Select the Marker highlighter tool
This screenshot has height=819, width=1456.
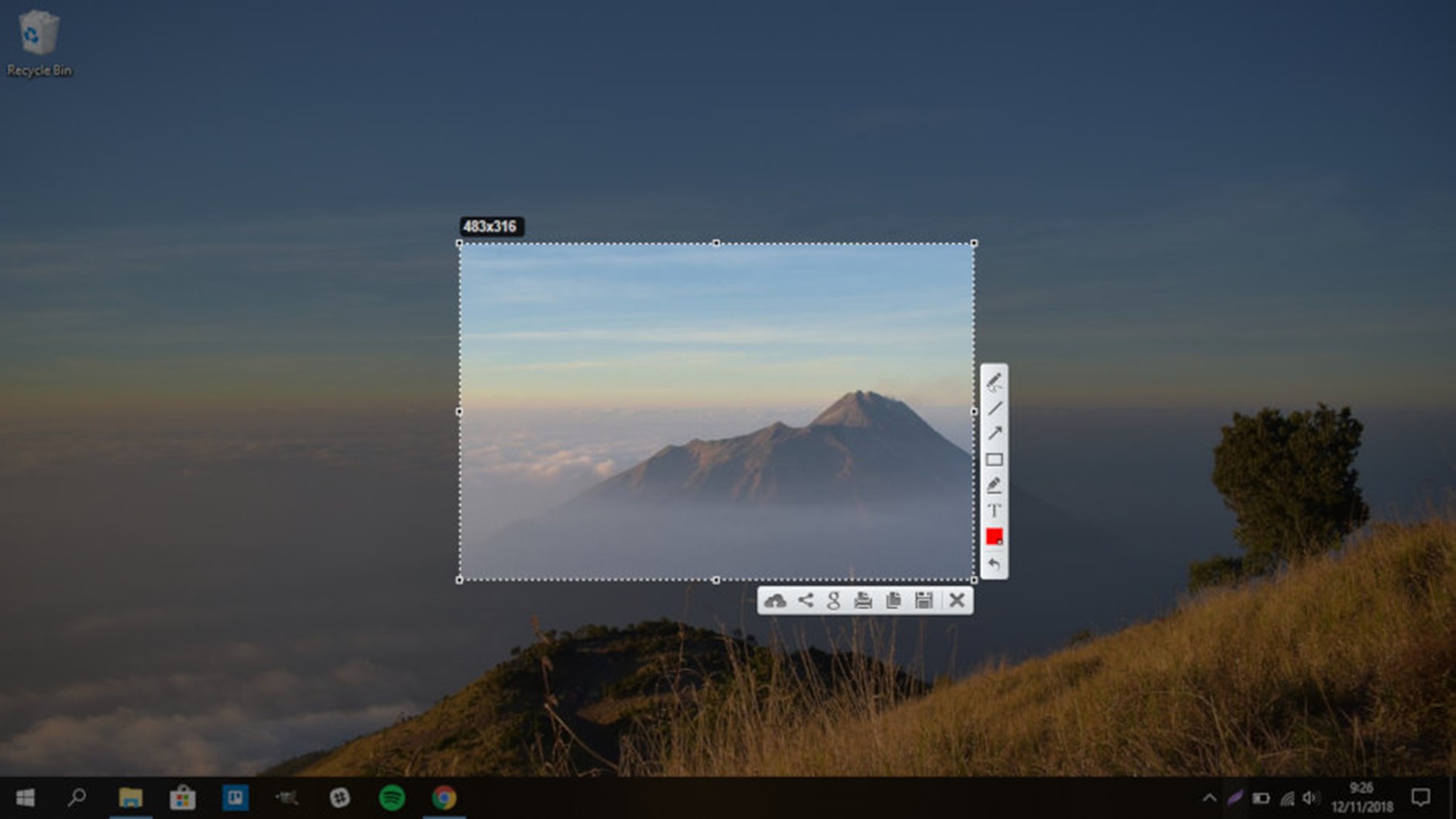pyautogui.click(x=994, y=485)
